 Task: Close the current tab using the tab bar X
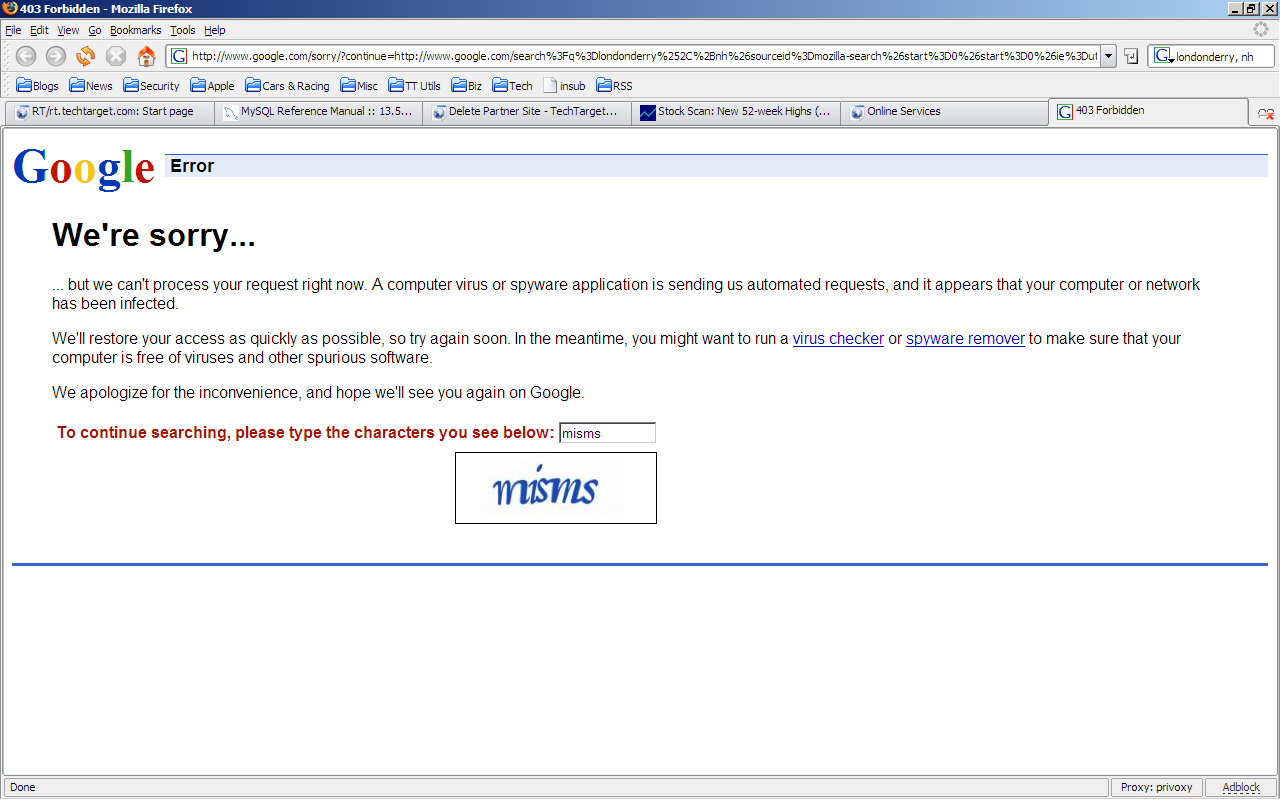pyautogui.click(x=1265, y=114)
